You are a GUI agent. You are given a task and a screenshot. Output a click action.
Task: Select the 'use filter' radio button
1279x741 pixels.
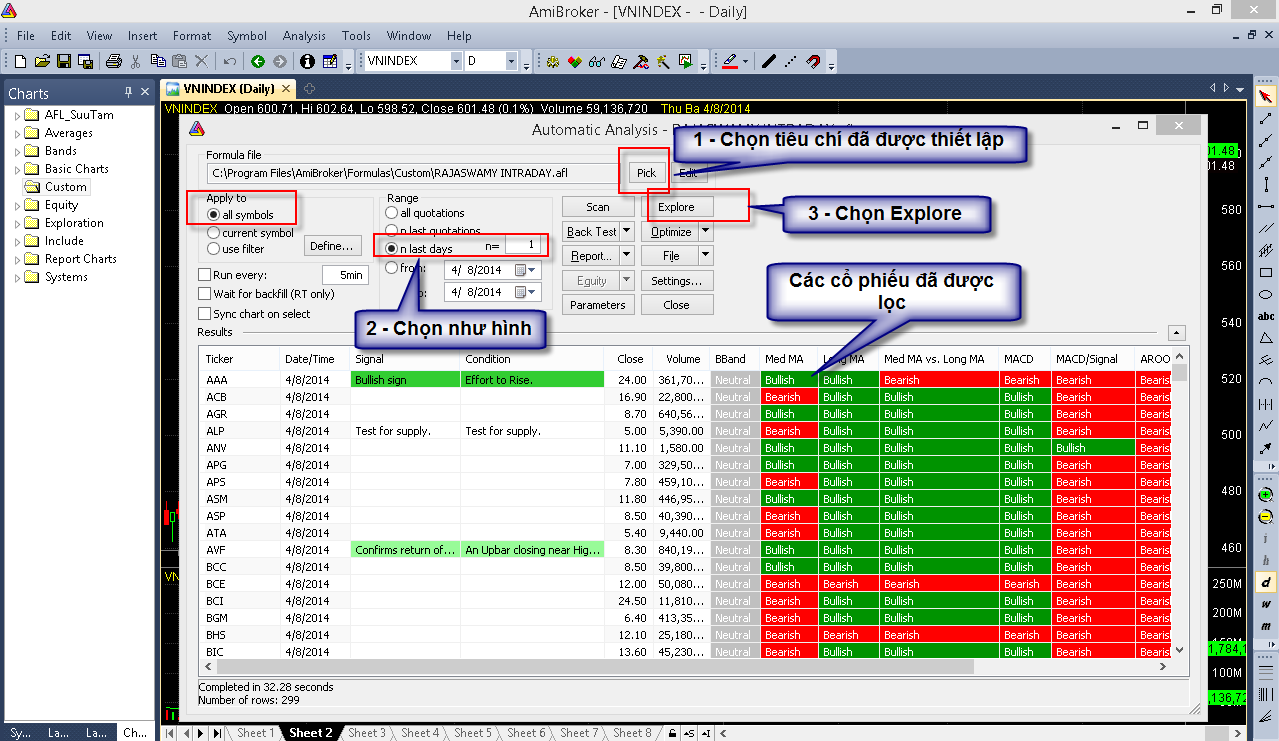click(213, 248)
